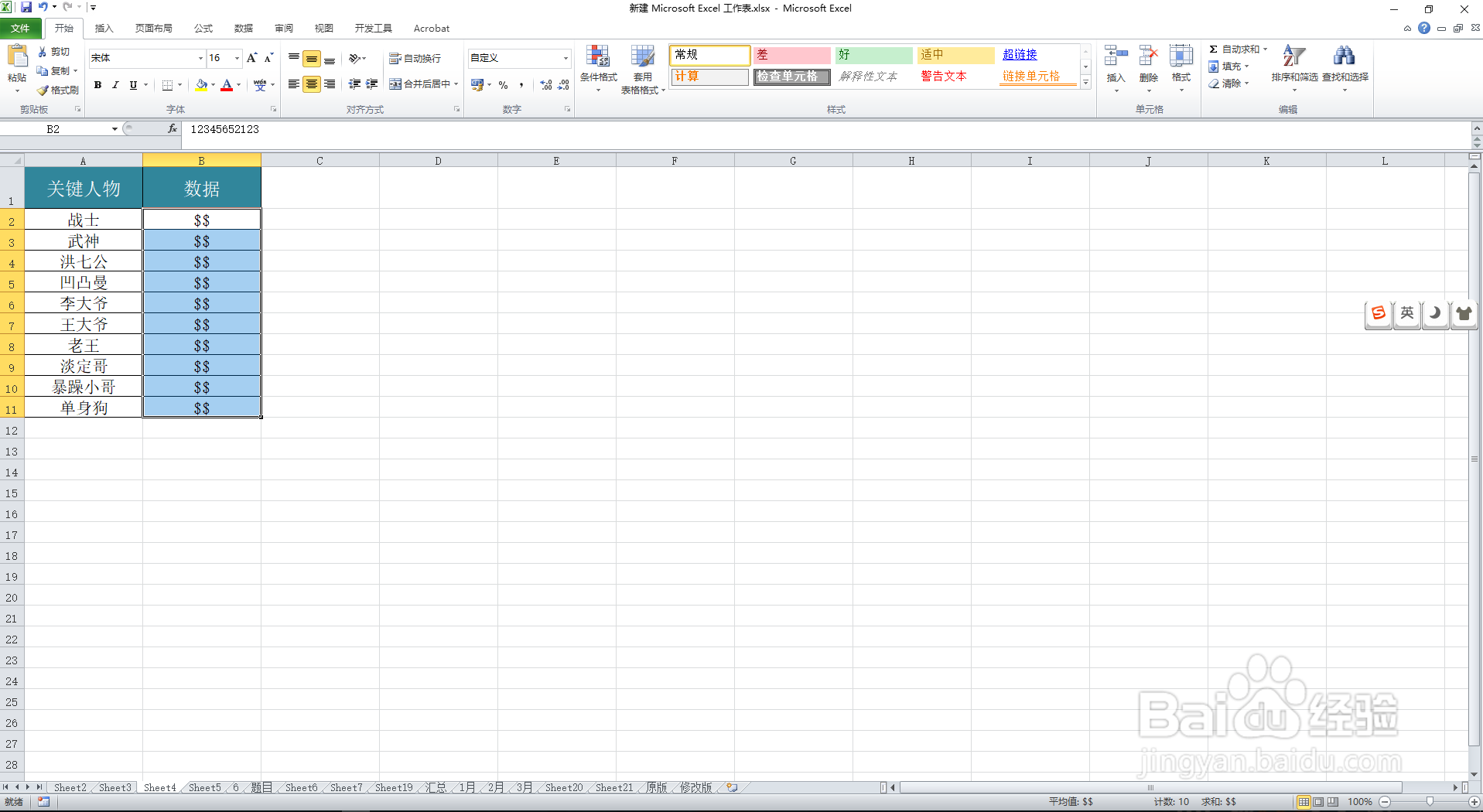Click the zoom slider handle
The width and height of the screenshot is (1483, 812).
coord(1430,802)
